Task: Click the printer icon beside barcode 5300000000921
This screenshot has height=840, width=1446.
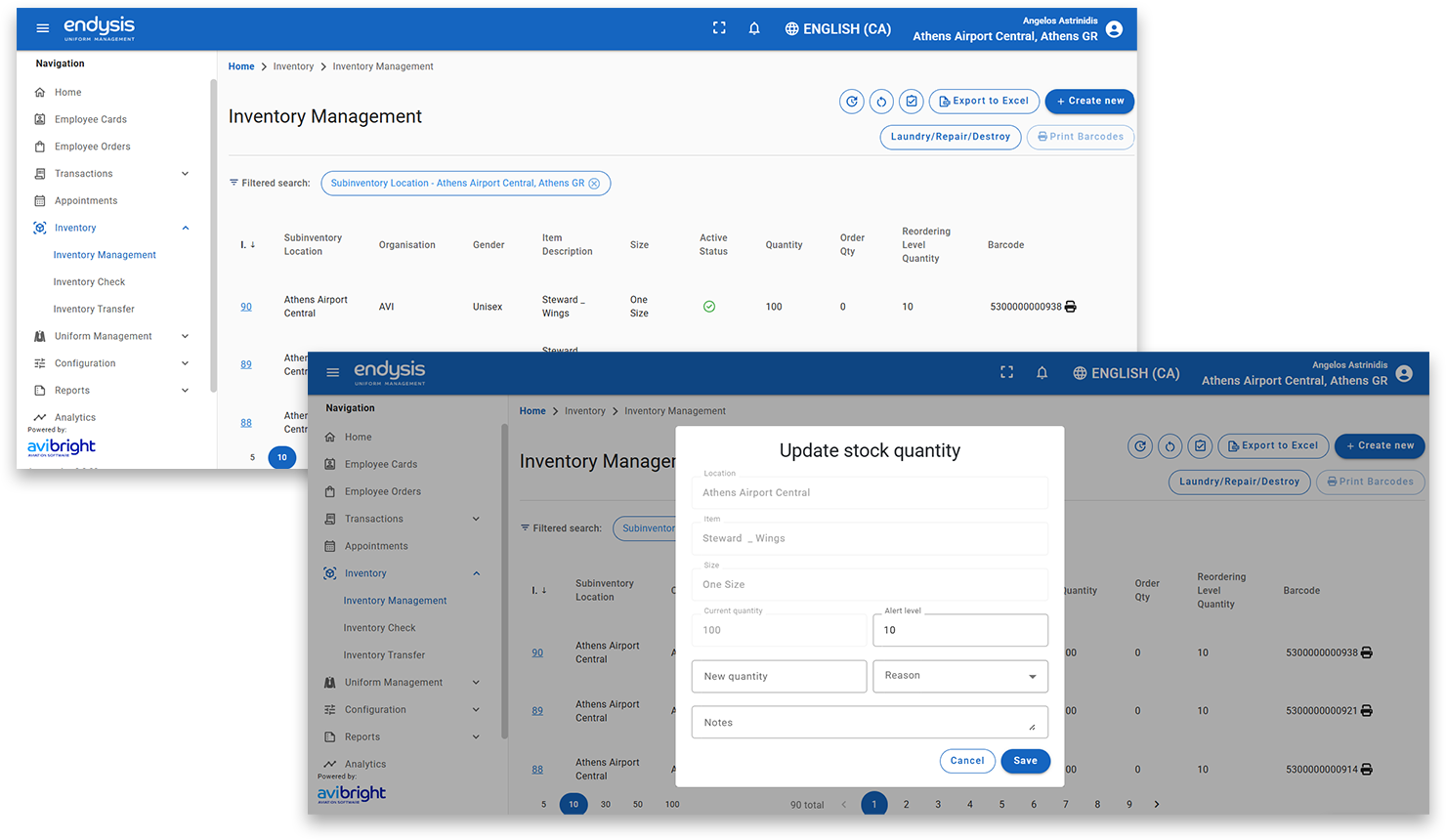Action: pos(1366,711)
